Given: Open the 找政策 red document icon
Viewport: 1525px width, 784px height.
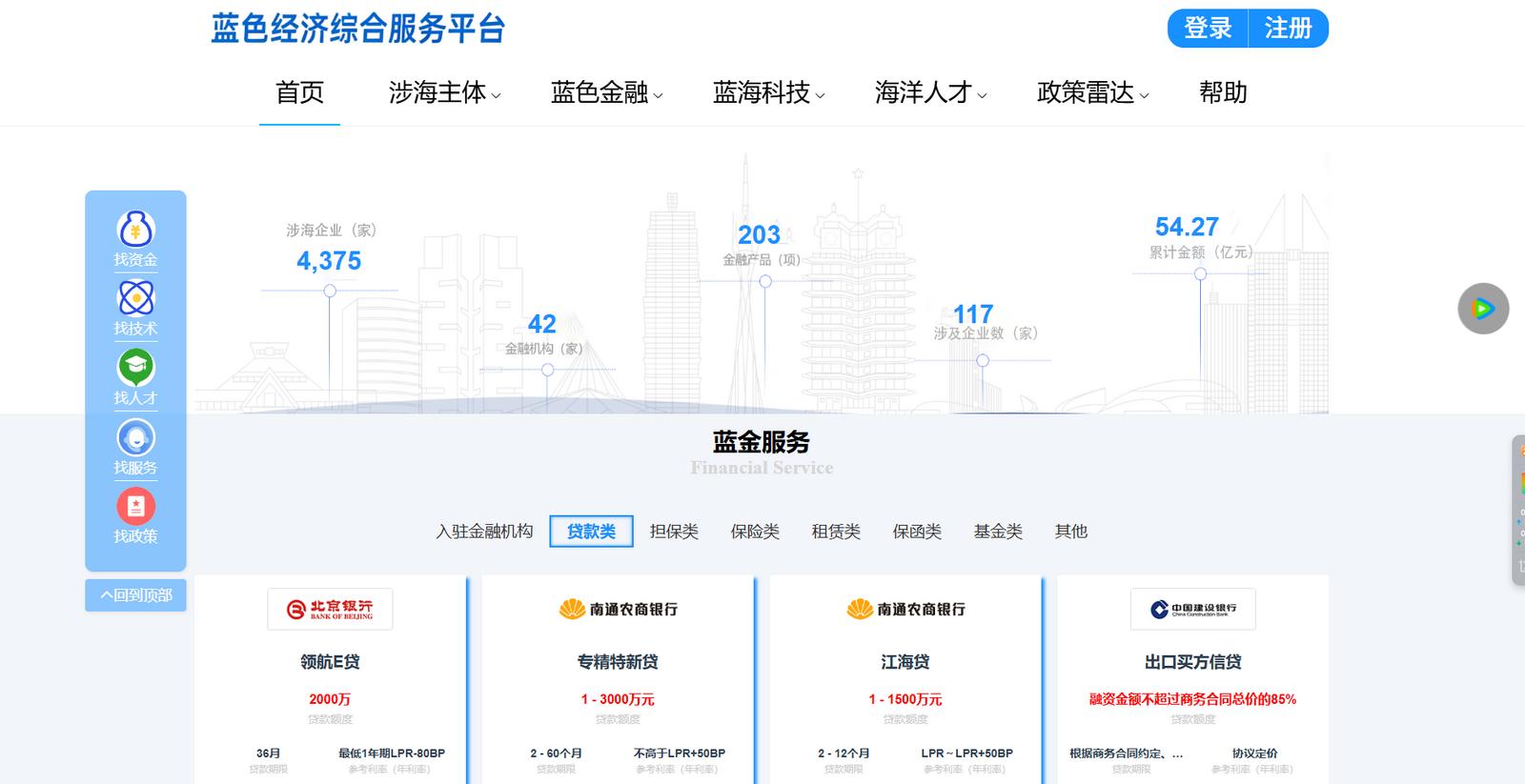Looking at the screenshot, I should (135, 507).
